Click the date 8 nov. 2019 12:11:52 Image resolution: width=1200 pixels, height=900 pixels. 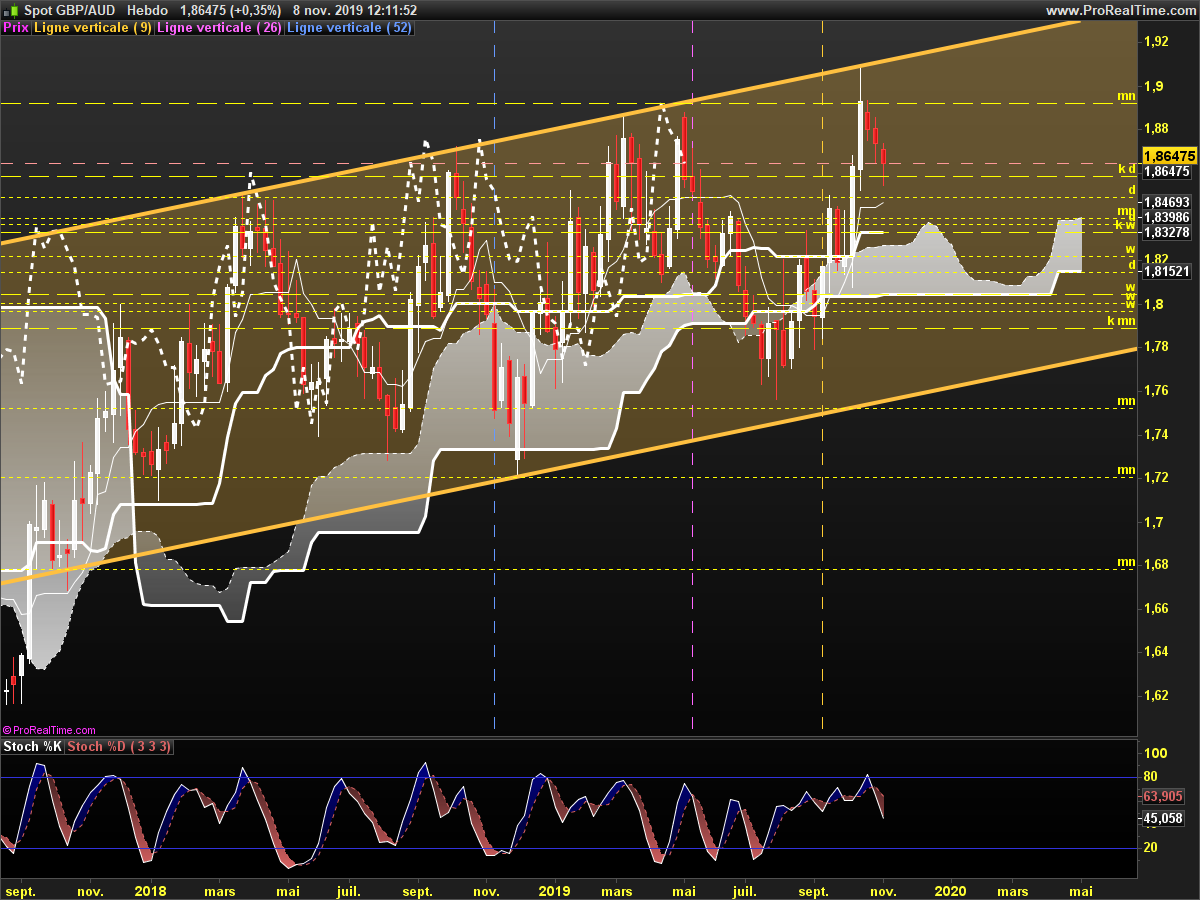(x=355, y=10)
